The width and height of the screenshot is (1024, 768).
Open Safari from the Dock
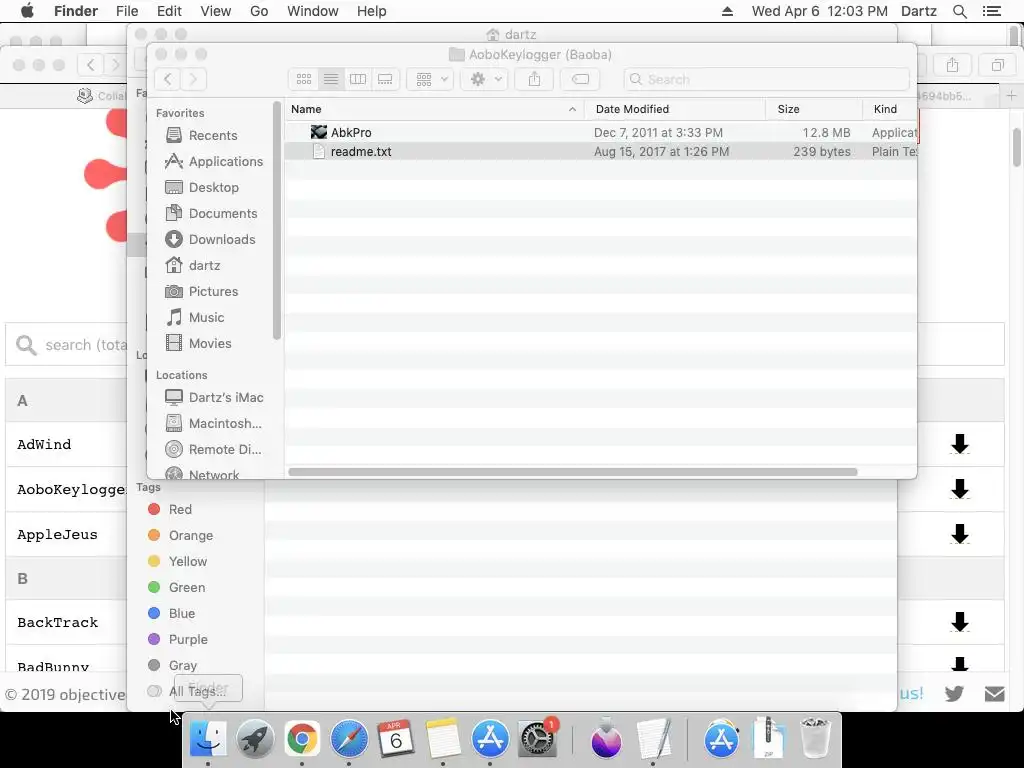349,739
